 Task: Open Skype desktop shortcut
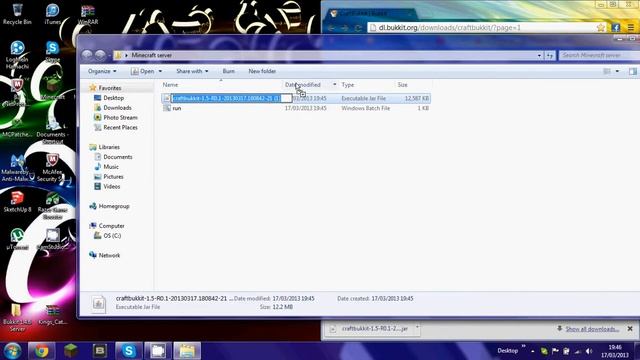pyautogui.click(x=53, y=52)
